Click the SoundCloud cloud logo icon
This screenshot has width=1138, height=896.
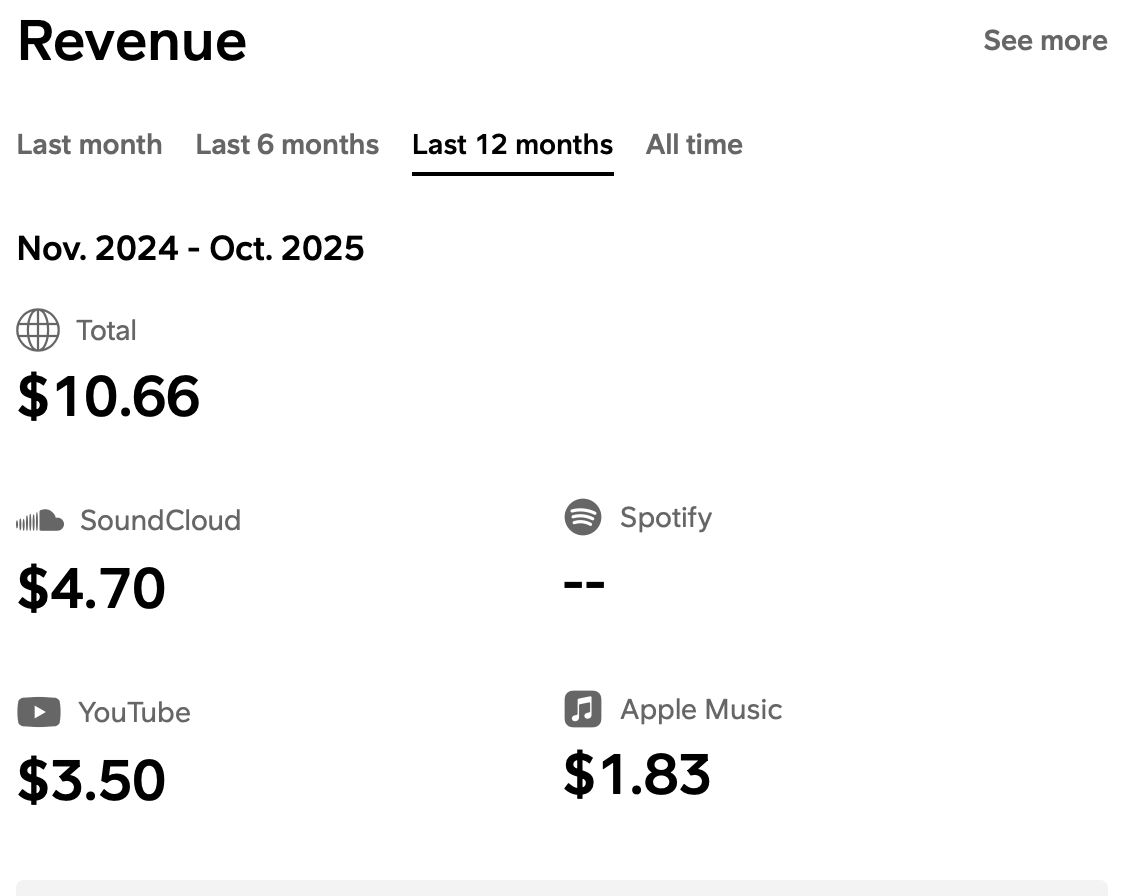[x=41, y=520]
